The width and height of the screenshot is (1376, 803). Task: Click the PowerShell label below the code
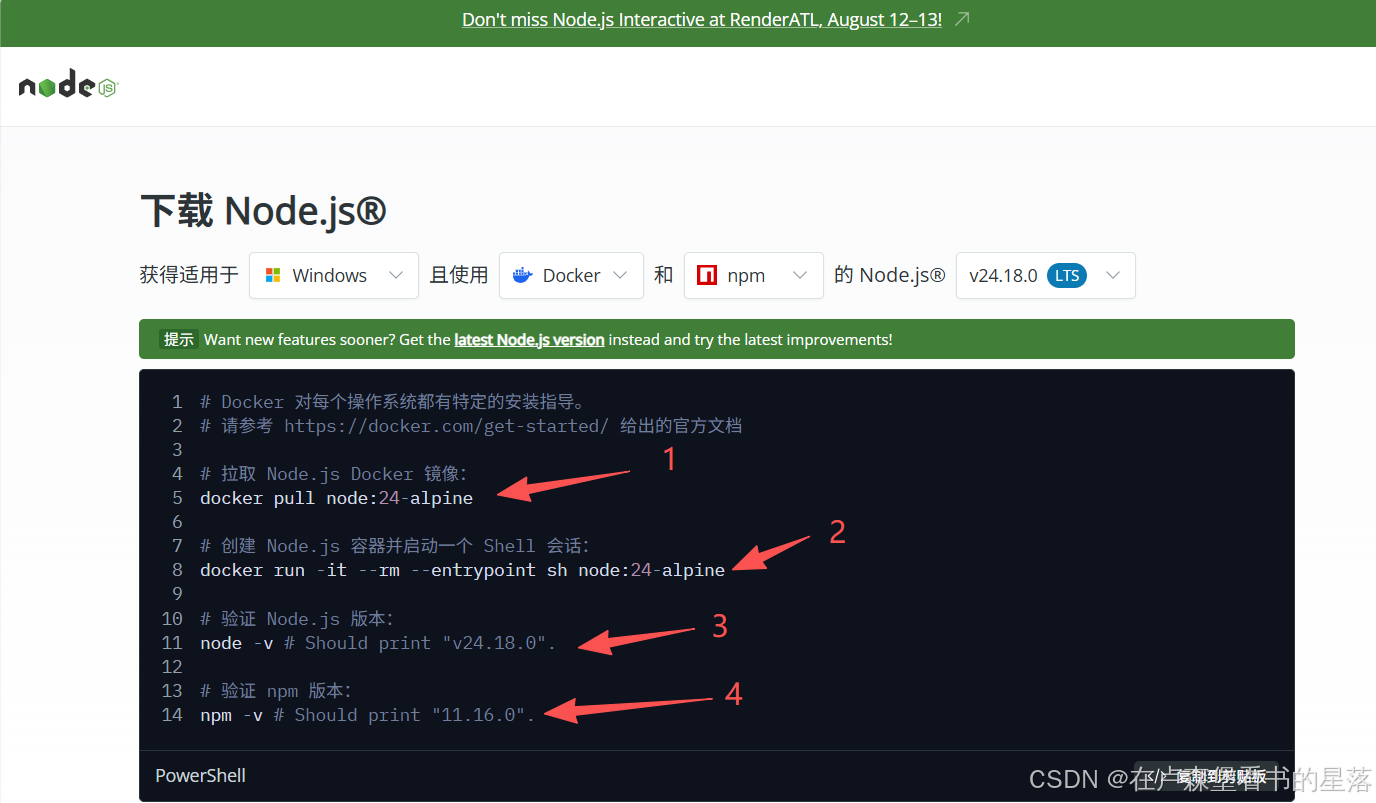point(200,776)
